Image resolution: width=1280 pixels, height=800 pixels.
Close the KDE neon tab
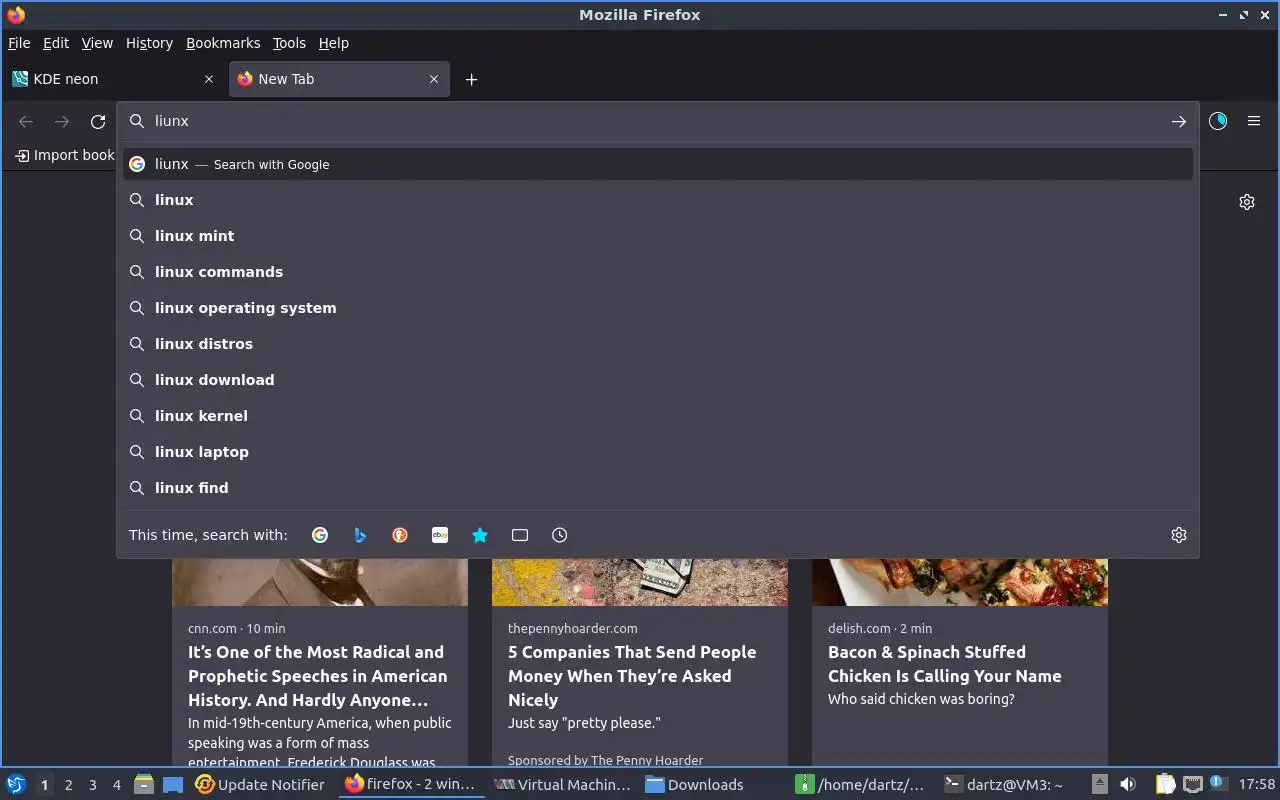pyautogui.click(x=209, y=79)
